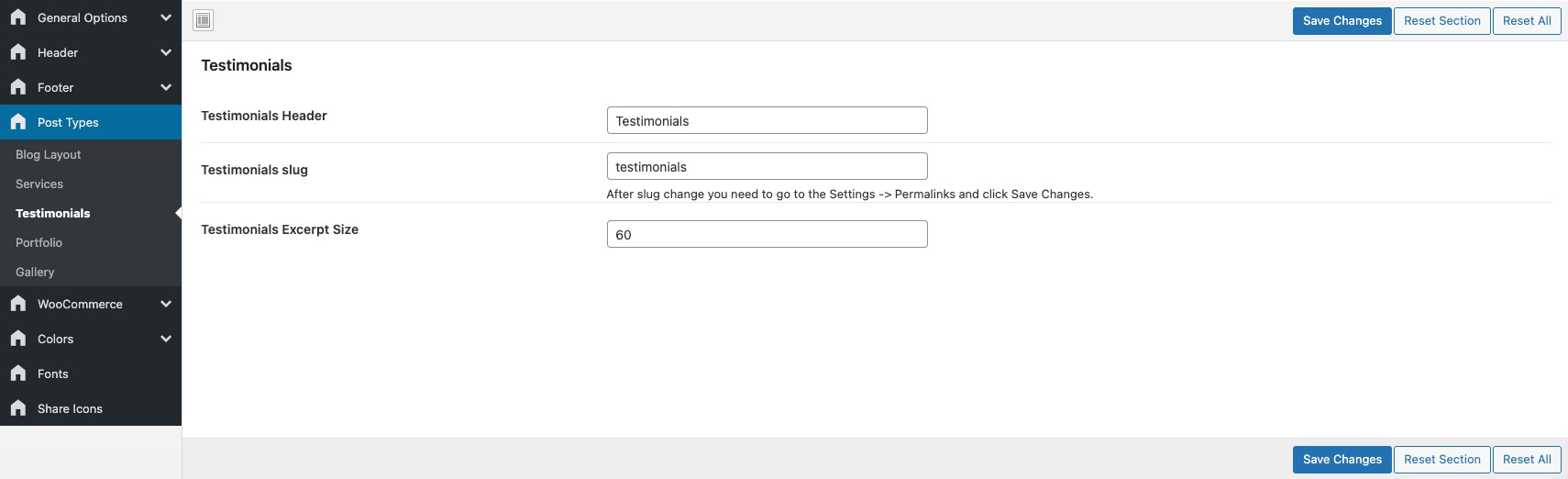Click the Share Icons home icon
The image size is (1568, 479).
(x=18, y=408)
